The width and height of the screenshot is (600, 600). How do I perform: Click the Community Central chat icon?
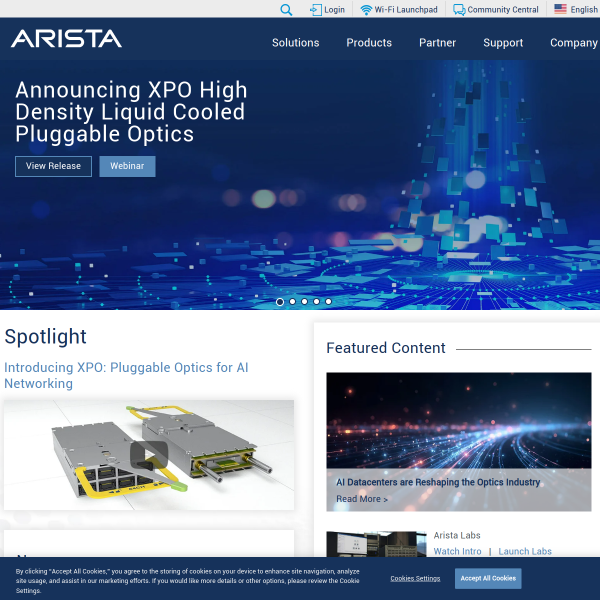pos(459,10)
